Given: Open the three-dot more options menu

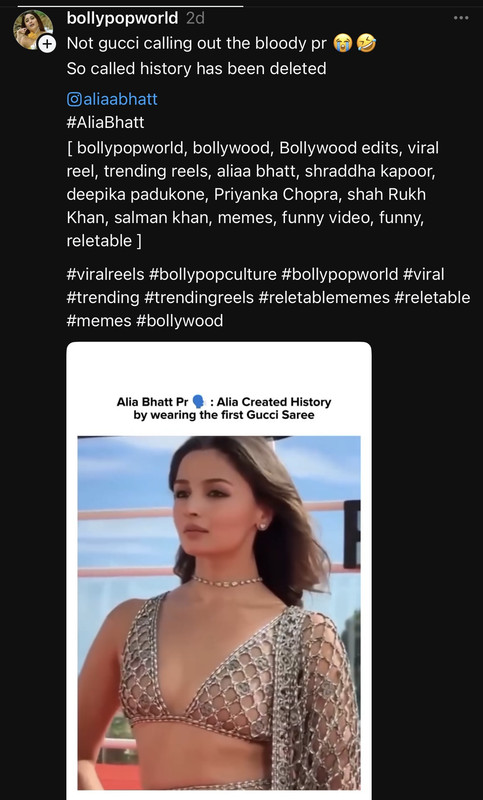Looking at the screenshot, I should [x=461, y=18].
